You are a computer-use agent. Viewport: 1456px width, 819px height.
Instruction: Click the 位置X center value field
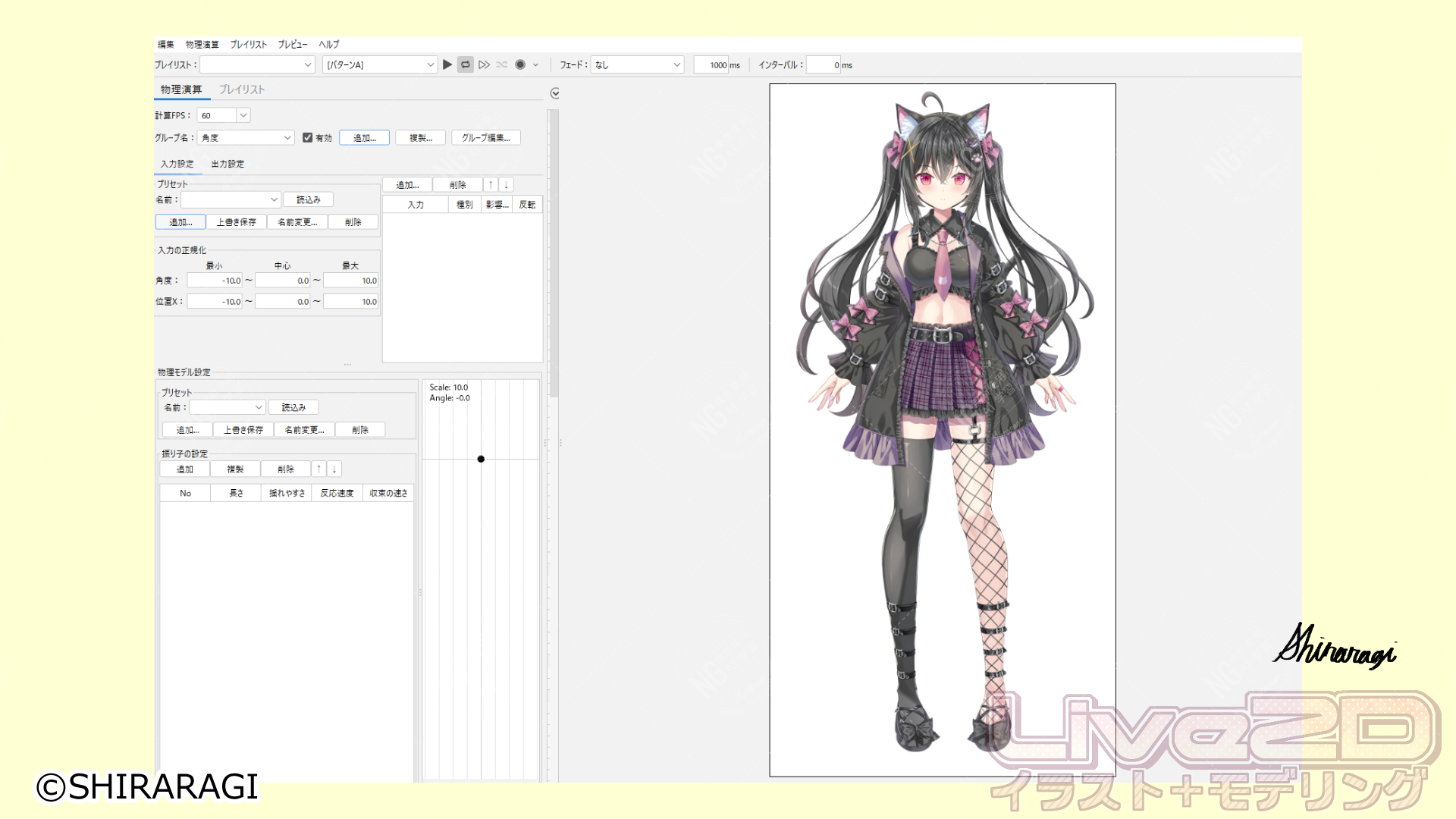click(x=283, y=302)
